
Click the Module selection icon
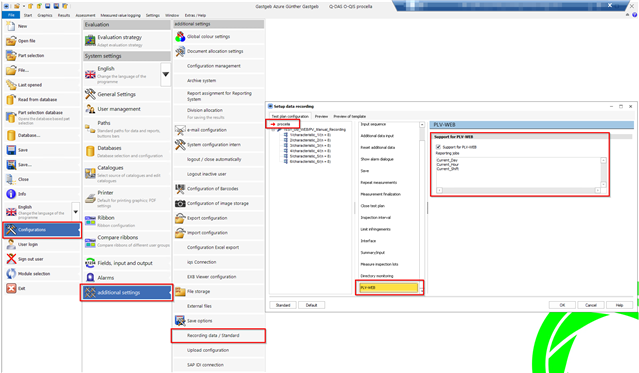[11, 274]
